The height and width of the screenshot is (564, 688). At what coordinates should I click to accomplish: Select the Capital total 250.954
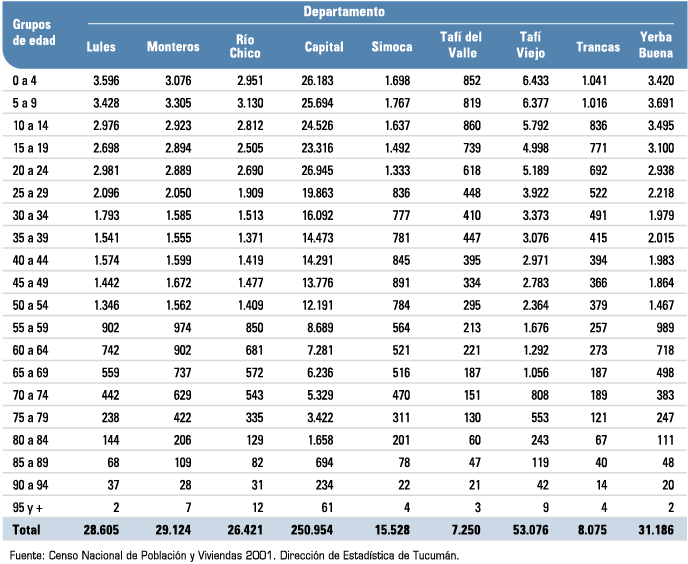pos(312,530)
